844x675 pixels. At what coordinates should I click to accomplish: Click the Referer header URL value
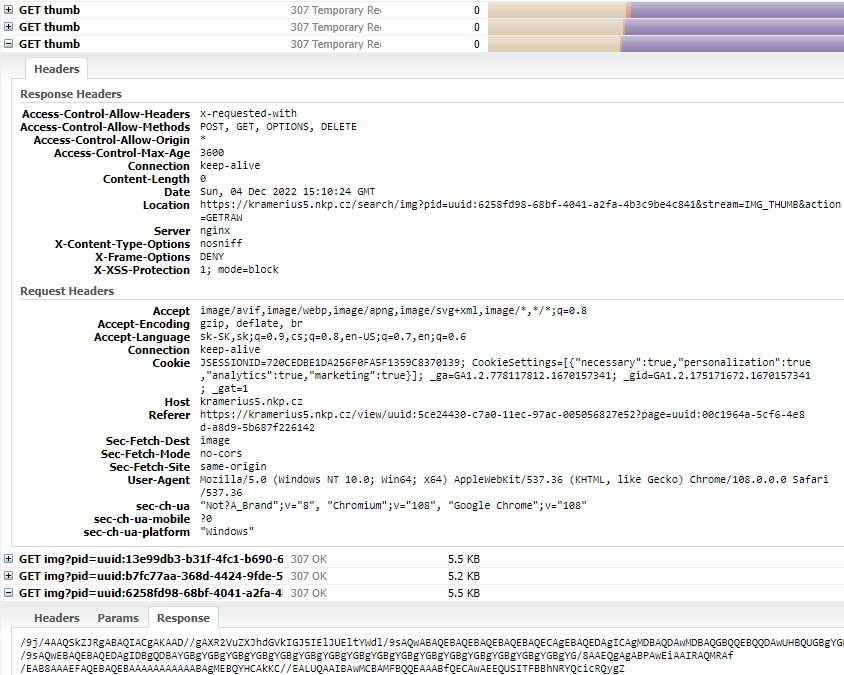(x=502, y=414)
